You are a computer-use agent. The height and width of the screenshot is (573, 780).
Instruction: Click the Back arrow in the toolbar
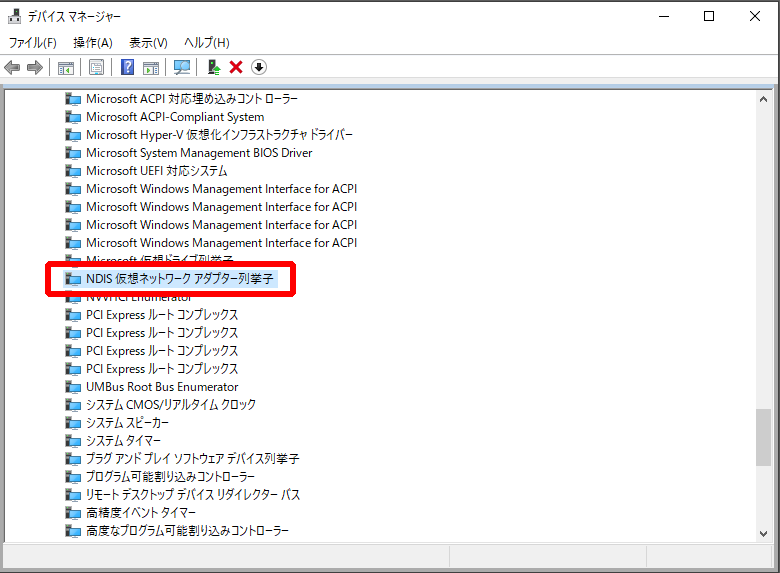(12, 67)
